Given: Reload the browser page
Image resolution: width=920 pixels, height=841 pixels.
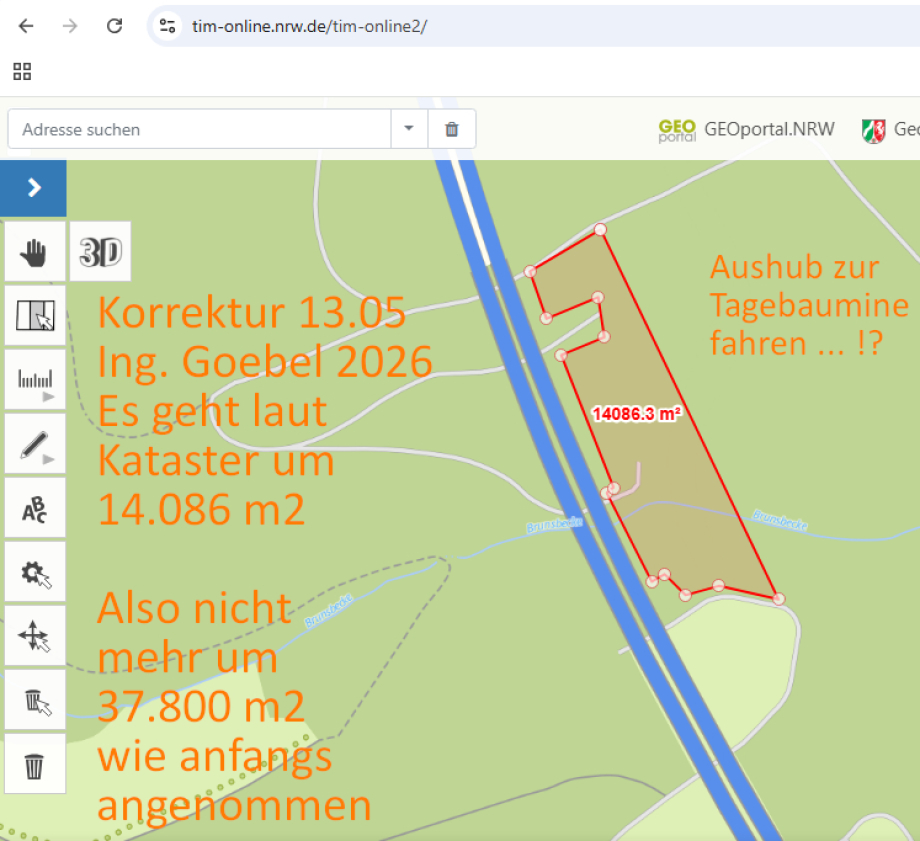Looking at the screenshot, I should pos(114,26).
